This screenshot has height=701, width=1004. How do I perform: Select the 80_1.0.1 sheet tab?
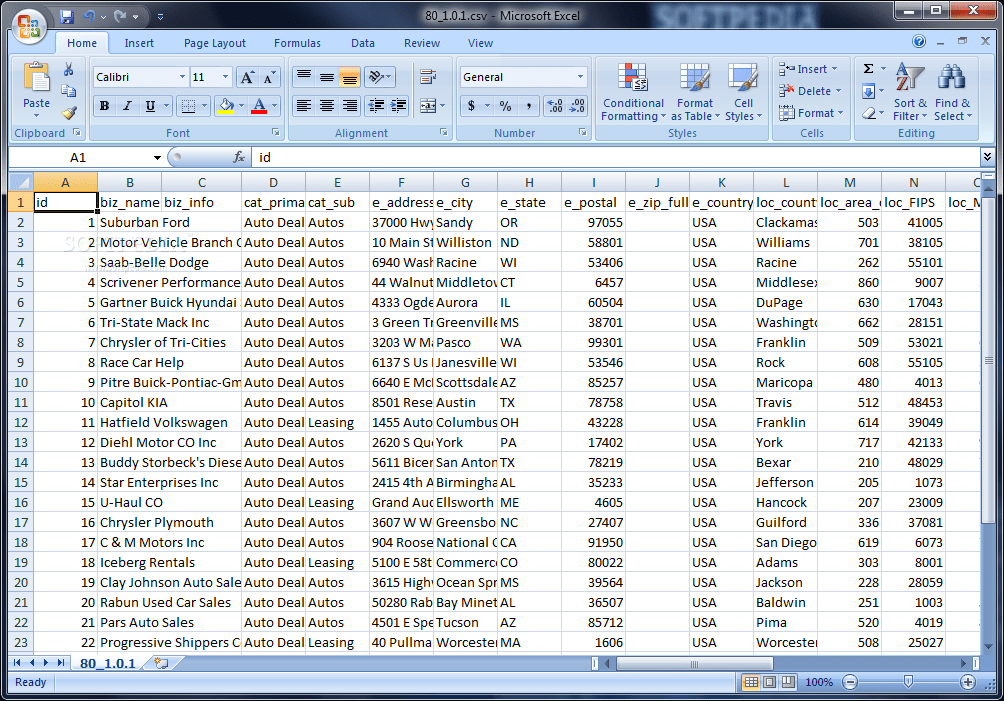click(105, 662)
